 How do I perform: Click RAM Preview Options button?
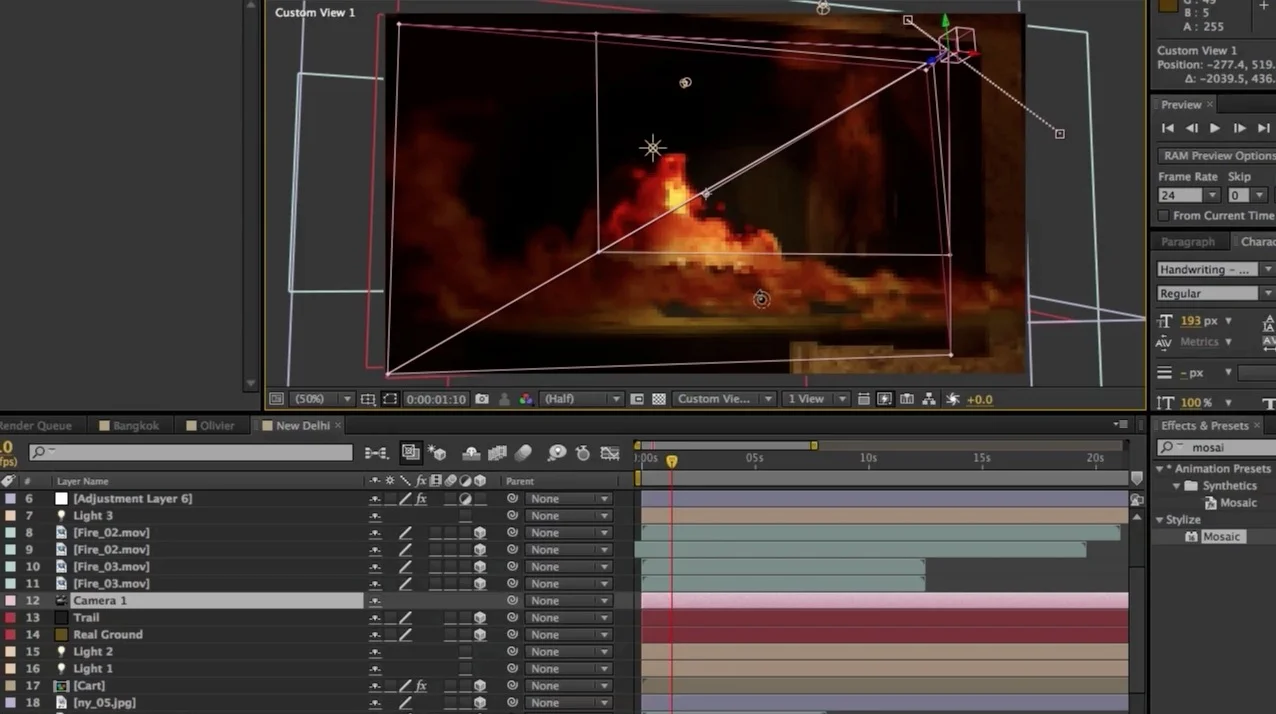click(1217, 156)
